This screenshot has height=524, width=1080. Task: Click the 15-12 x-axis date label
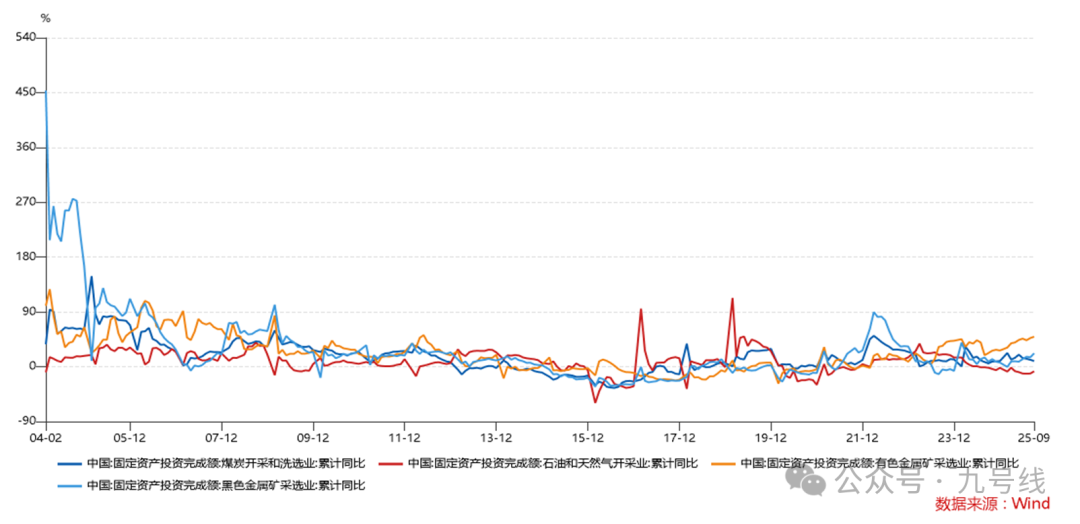tap(588, 437)
